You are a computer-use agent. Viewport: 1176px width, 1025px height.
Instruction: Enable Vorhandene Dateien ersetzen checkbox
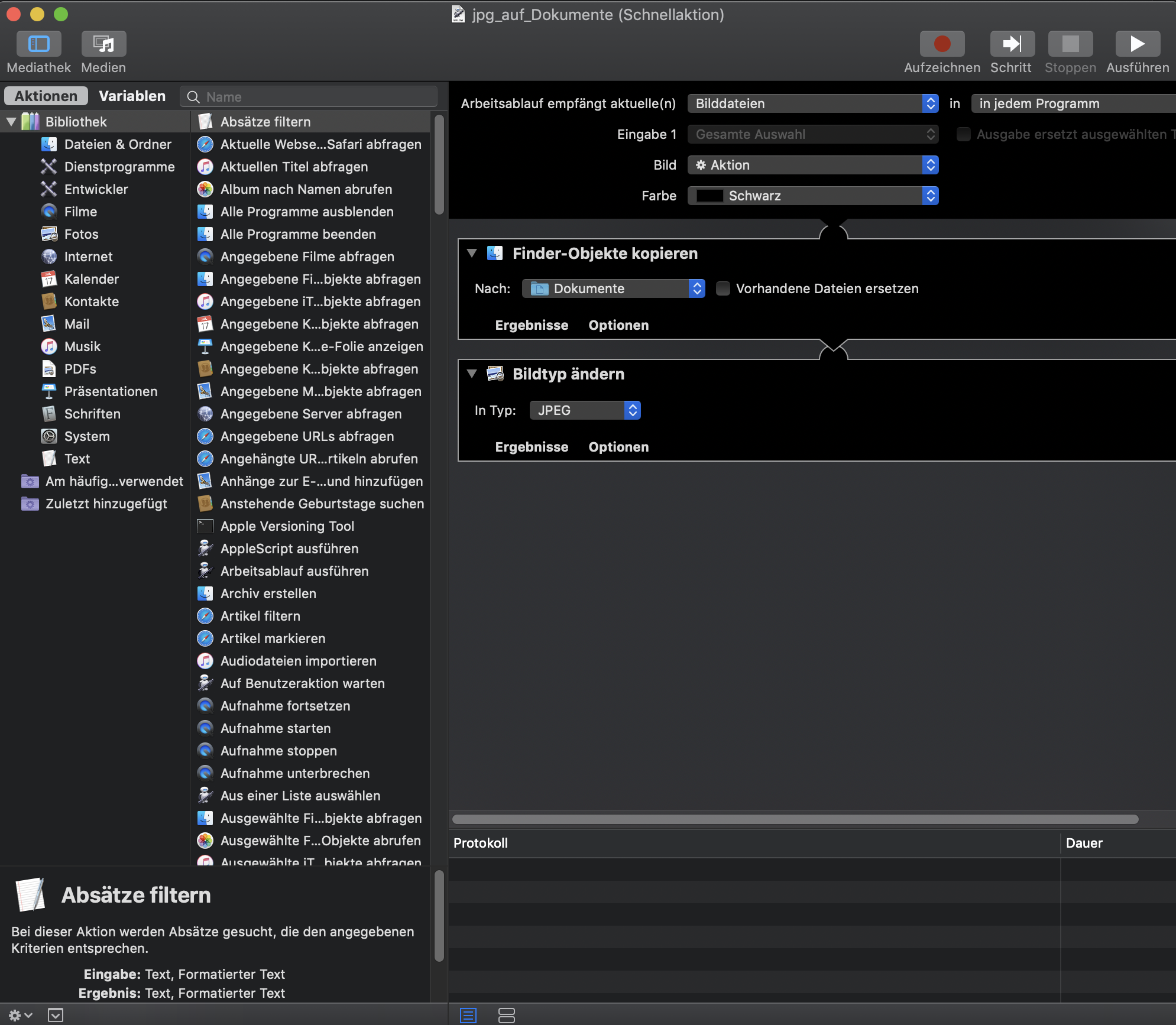pos(723,288)
